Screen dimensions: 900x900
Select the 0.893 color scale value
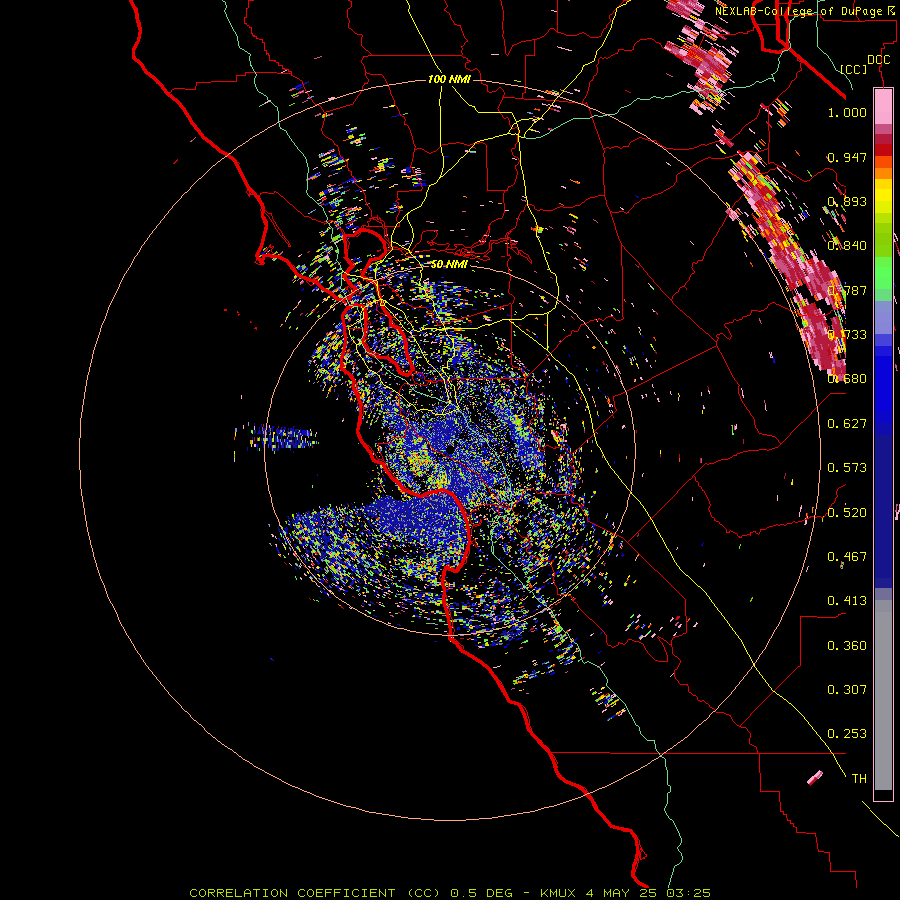coord(847,201)
